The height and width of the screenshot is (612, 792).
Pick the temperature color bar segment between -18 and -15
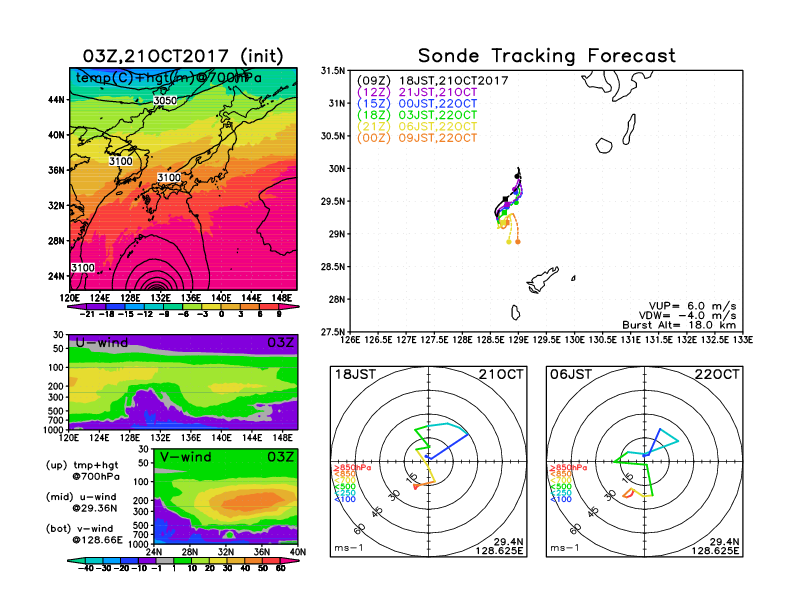click(115, 307)
